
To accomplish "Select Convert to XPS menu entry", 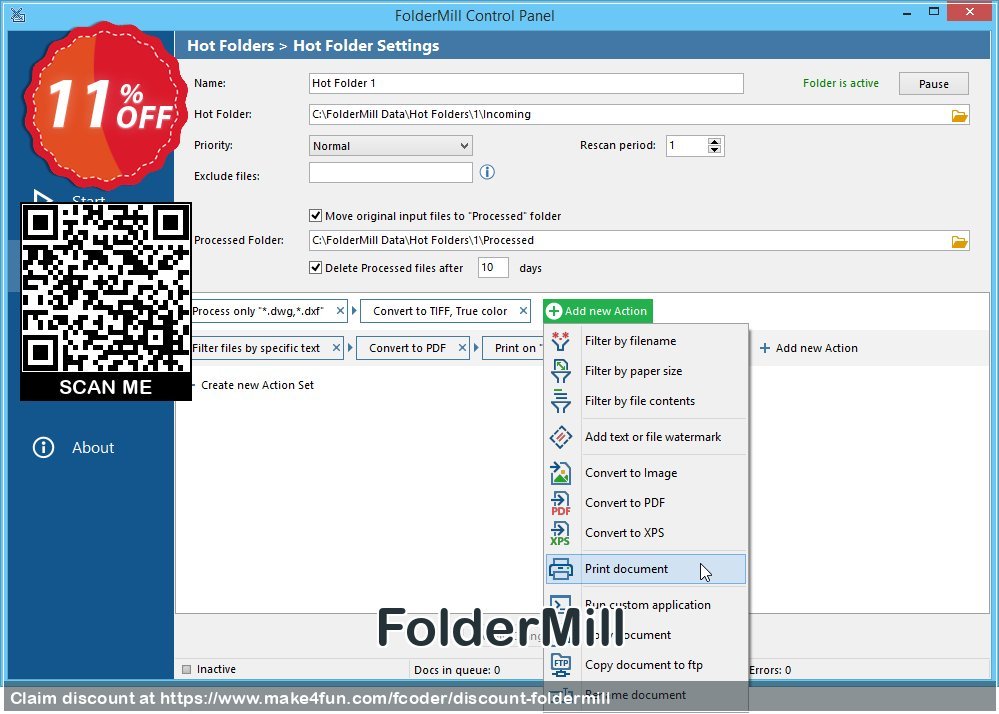I will [x=646, y=533].
